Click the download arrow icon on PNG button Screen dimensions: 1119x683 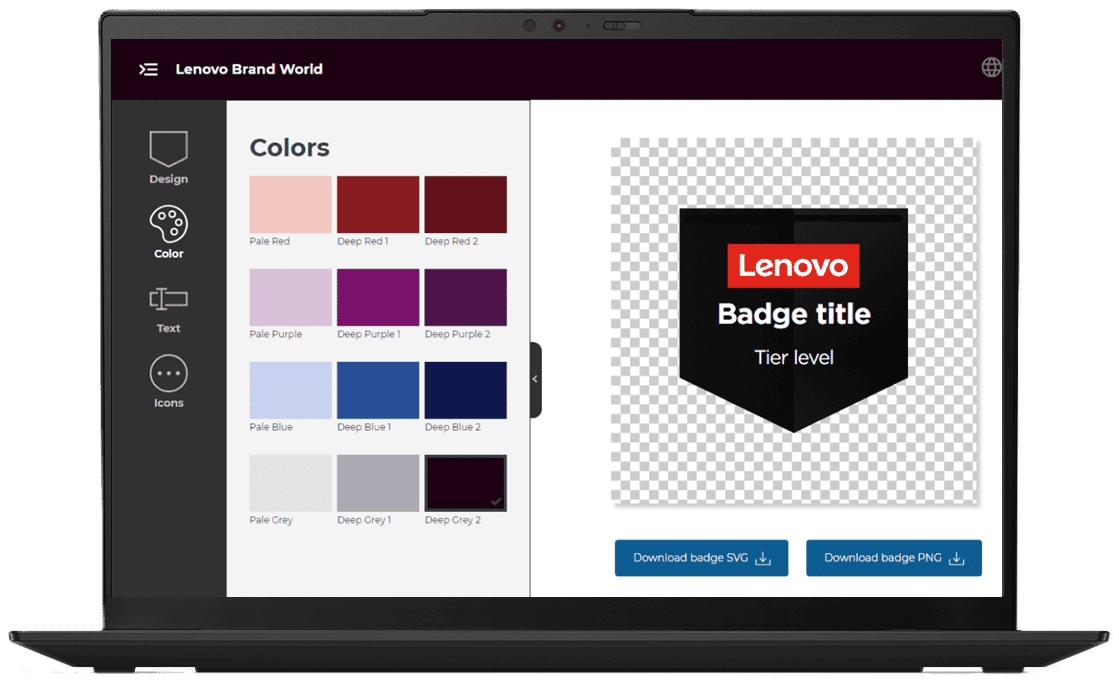pos(958,558)
